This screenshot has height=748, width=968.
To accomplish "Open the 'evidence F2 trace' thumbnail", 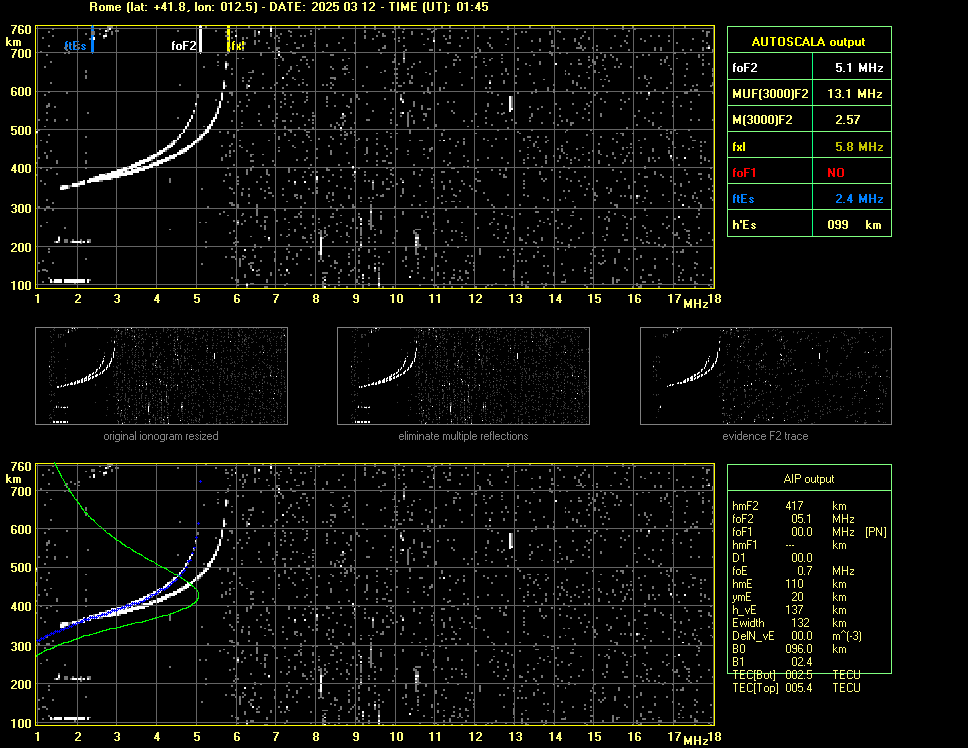I will 766,376.
